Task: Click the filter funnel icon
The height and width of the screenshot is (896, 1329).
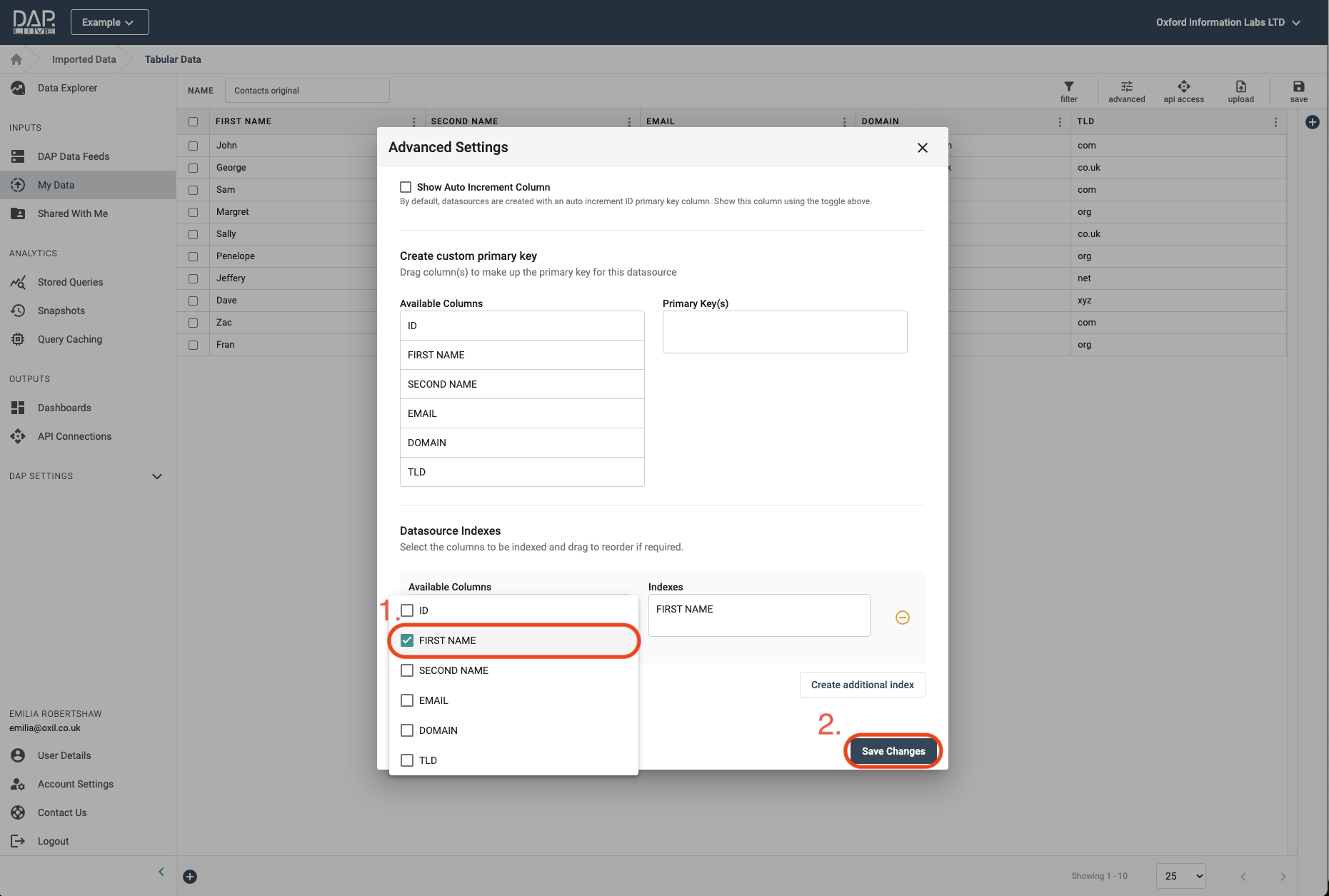Action: click(1068, 87)
